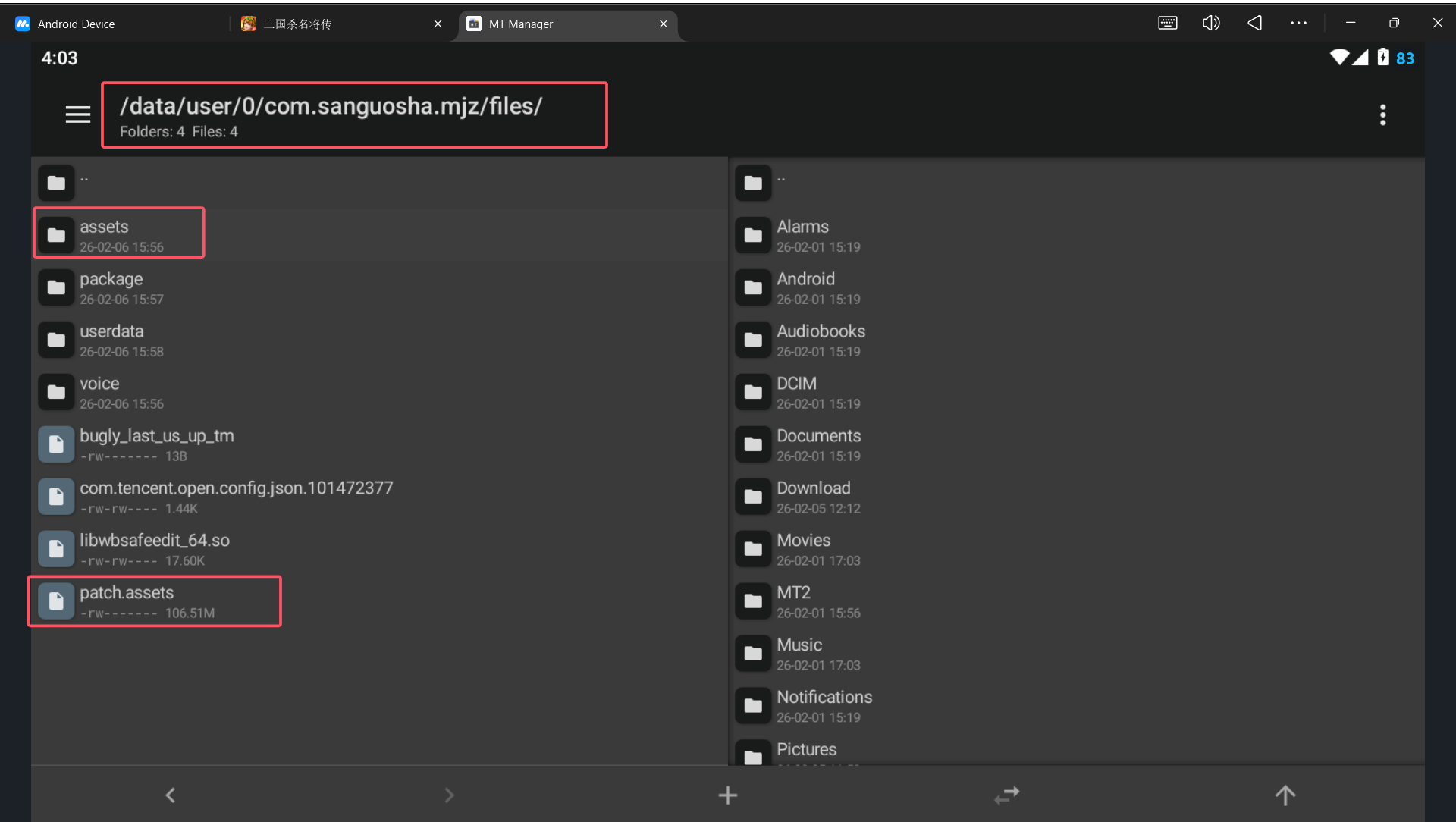Select the patch.assets file

[x=127, y=601]
